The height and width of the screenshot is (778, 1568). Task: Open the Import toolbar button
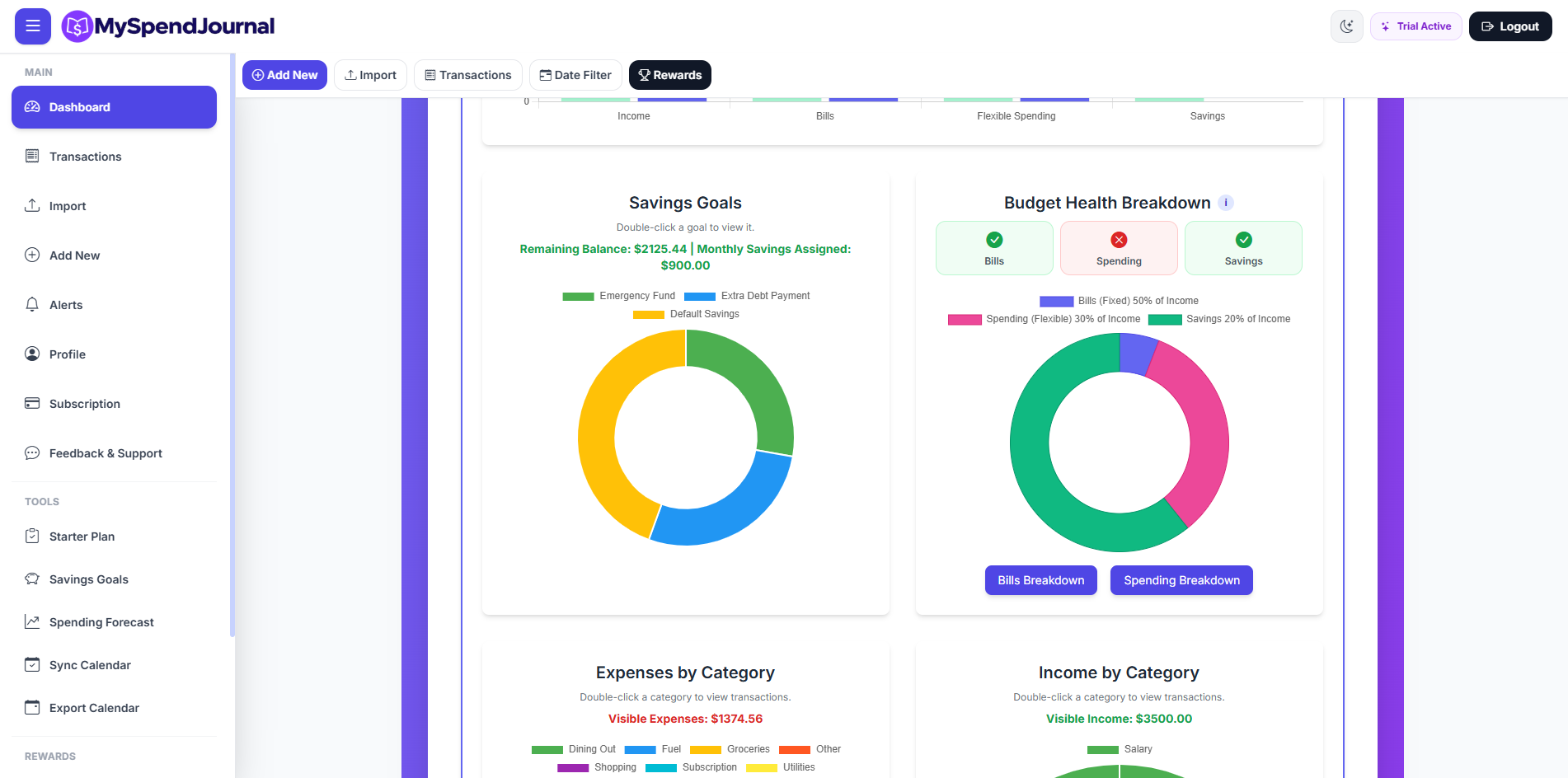coord(370,75)
